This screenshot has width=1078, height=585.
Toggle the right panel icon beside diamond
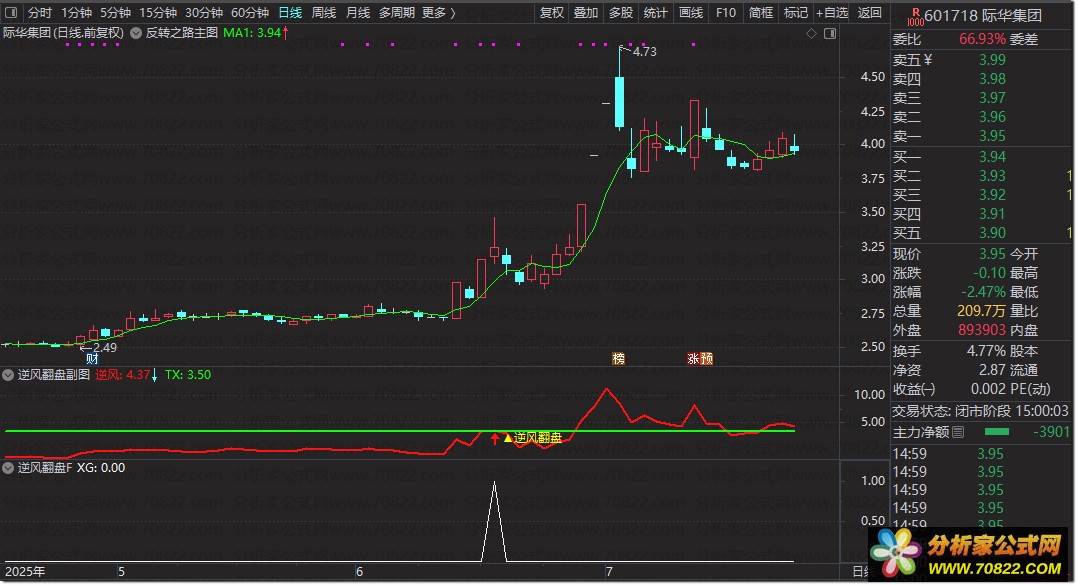[830, 33]
